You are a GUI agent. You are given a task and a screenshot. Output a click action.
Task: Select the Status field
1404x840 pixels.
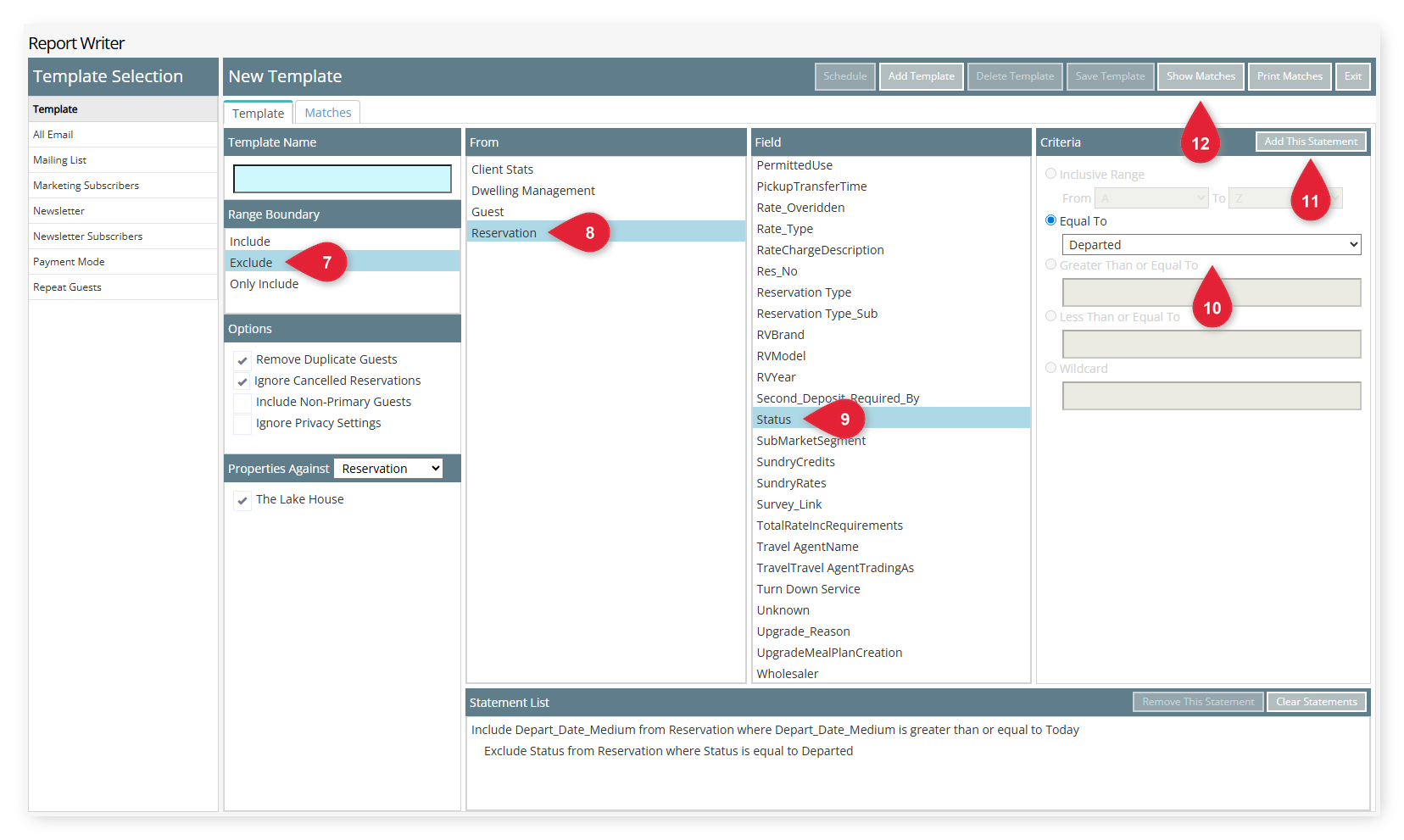point(891,420)
